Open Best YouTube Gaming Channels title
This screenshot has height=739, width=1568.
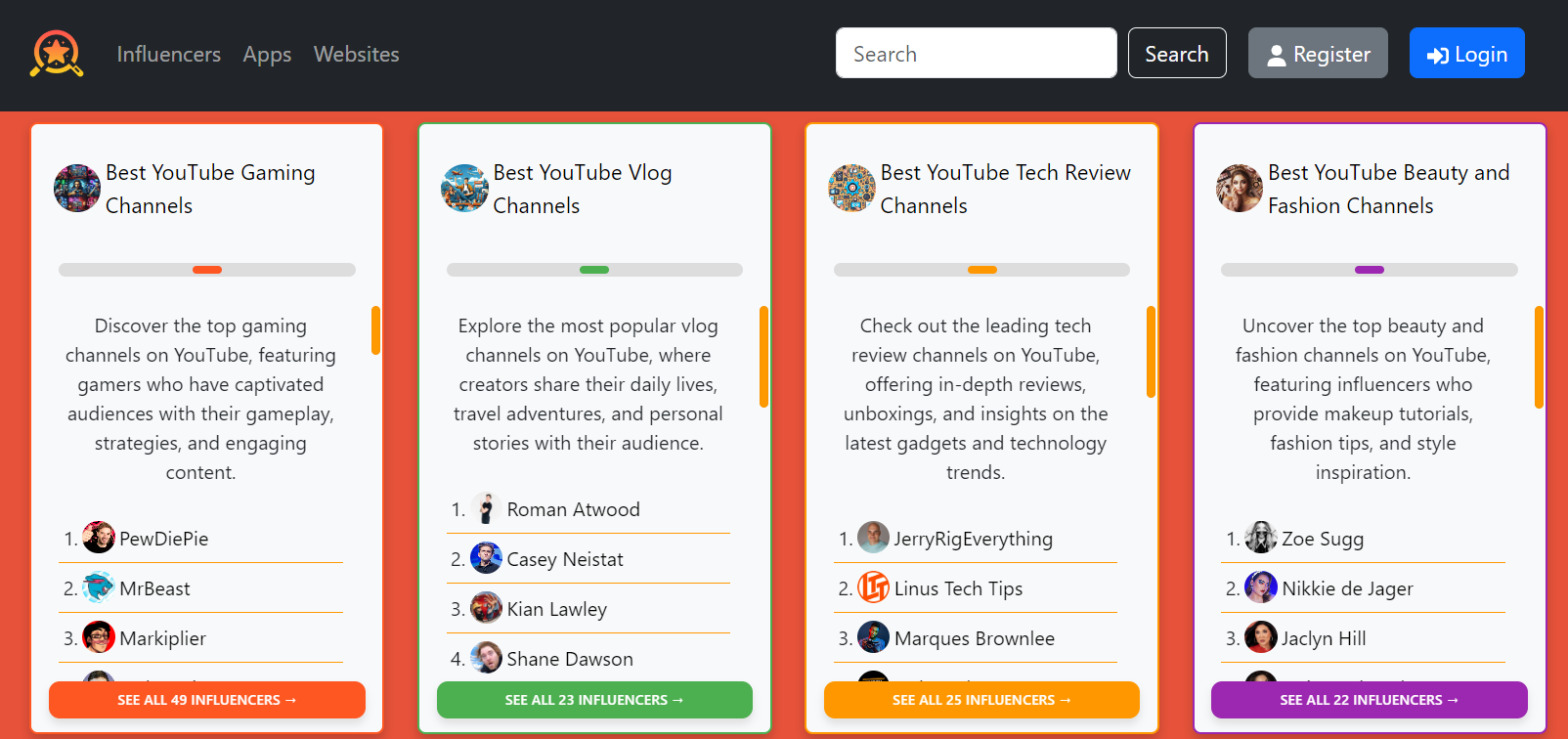tap(210, 189)
